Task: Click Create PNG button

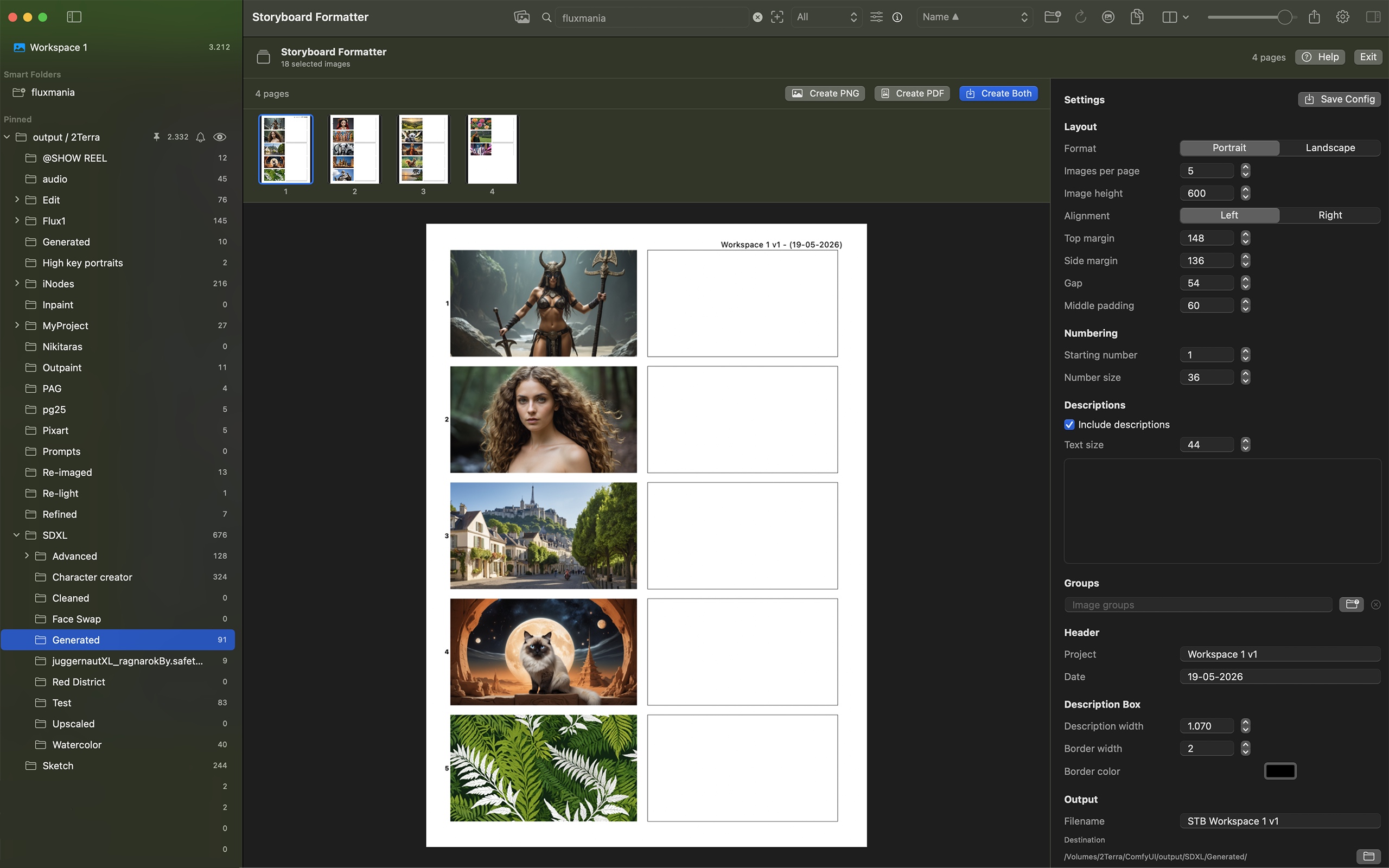Action: coord(825,93)
